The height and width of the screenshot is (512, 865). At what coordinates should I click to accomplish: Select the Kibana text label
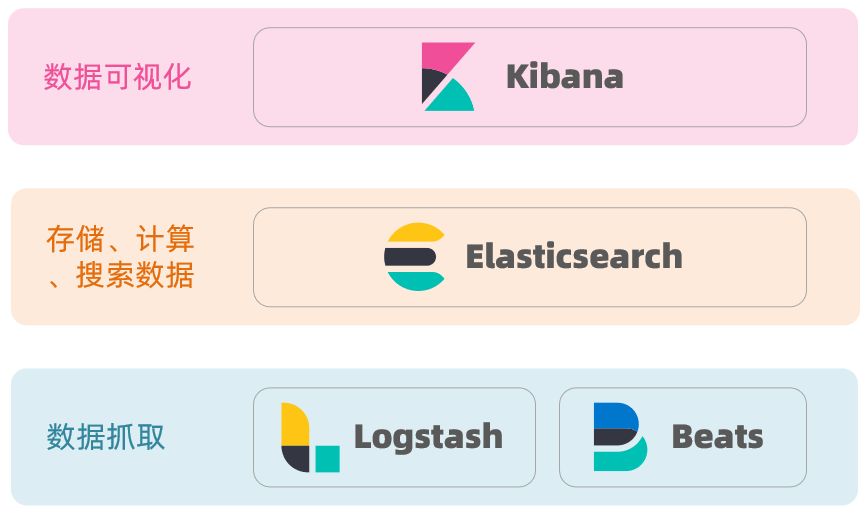click(564, 77)
